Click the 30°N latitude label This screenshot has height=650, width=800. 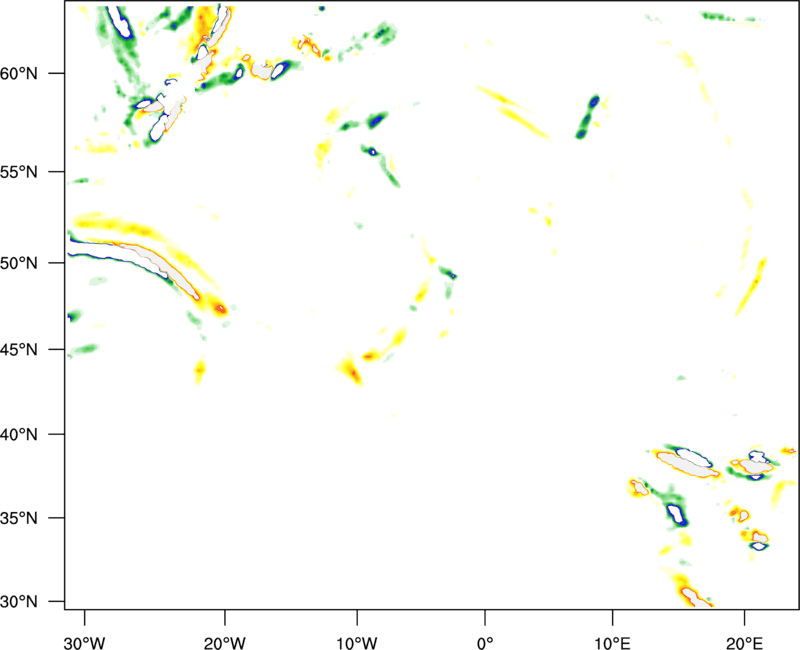pyautogui.click(x=19, y=602)
